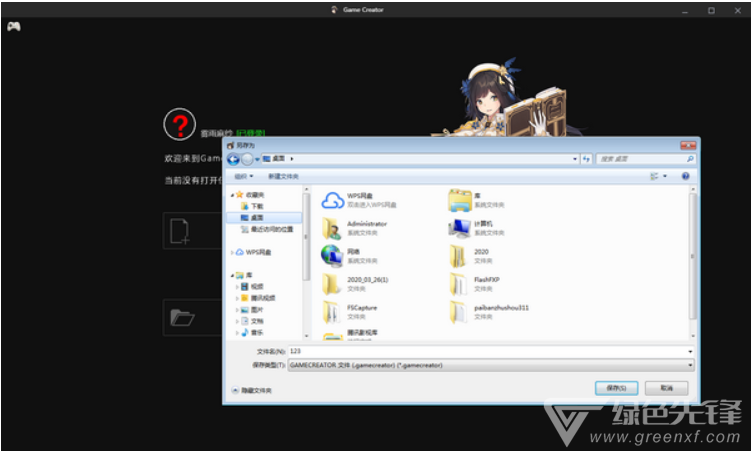Click the 取消 cancel button

tap(666, 387)
